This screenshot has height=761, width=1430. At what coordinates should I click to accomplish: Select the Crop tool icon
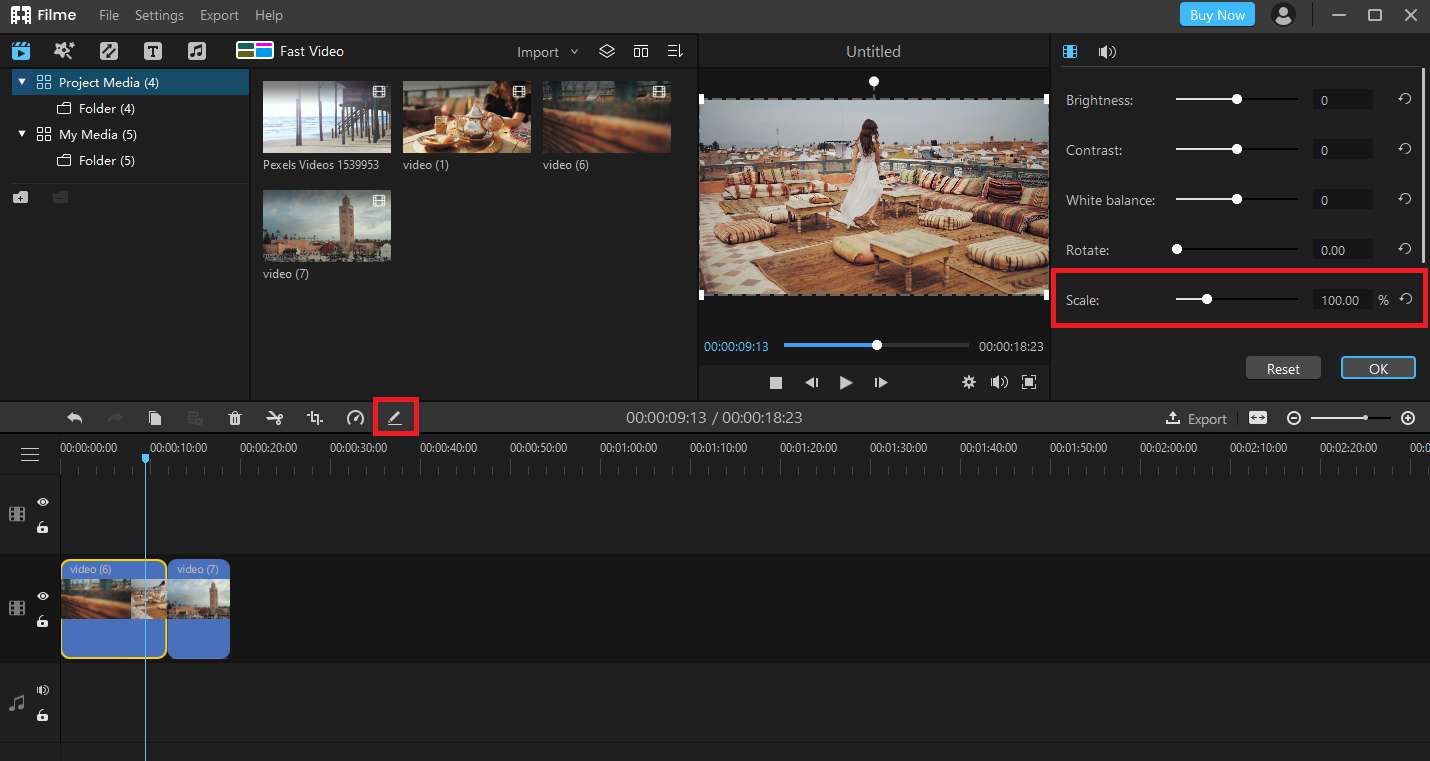click(x=315, y=418)
